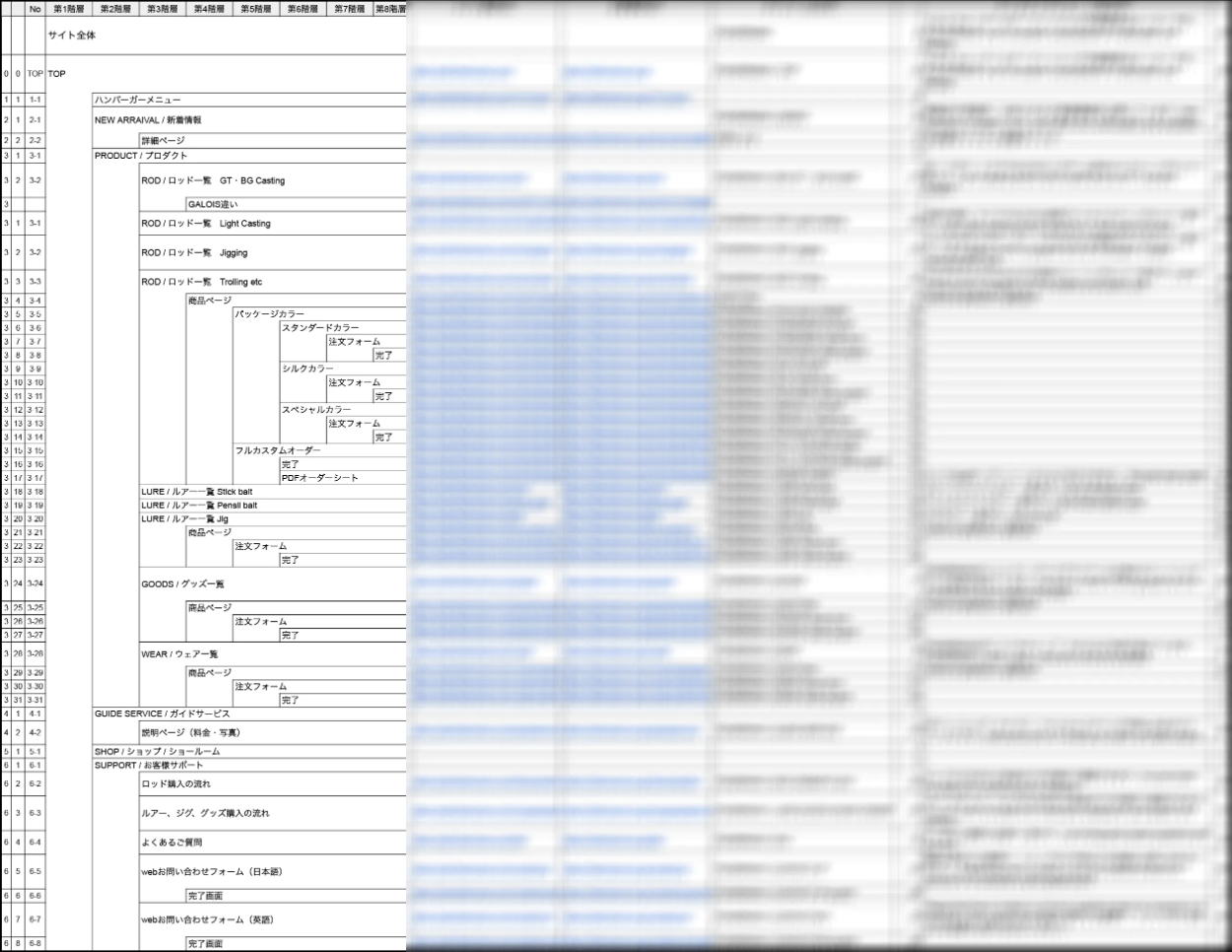Viewport: 1232px width, 952px height.
Task: Select GUIDE SERVICE / ガイドサービス cell
Action: click(x=249, y=714)
